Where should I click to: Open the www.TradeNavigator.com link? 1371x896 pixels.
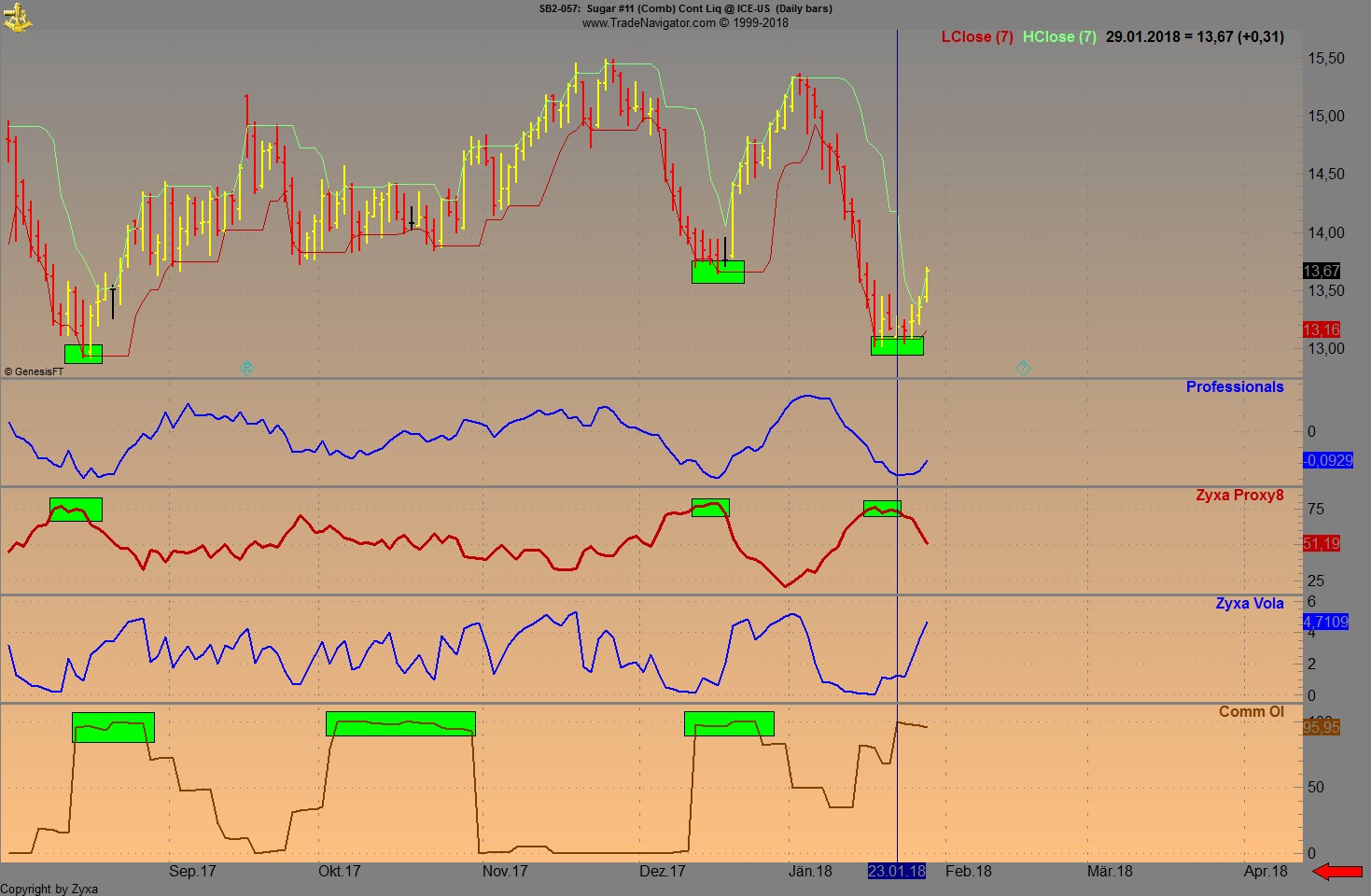click(x=647, y=22)
